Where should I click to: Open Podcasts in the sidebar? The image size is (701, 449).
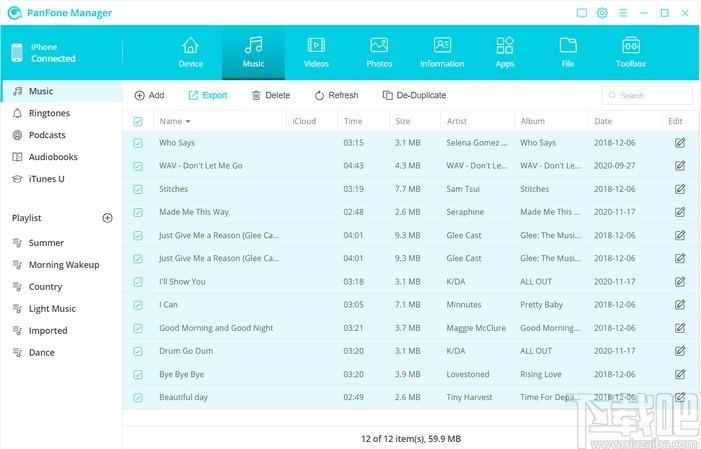coord(61,135)
